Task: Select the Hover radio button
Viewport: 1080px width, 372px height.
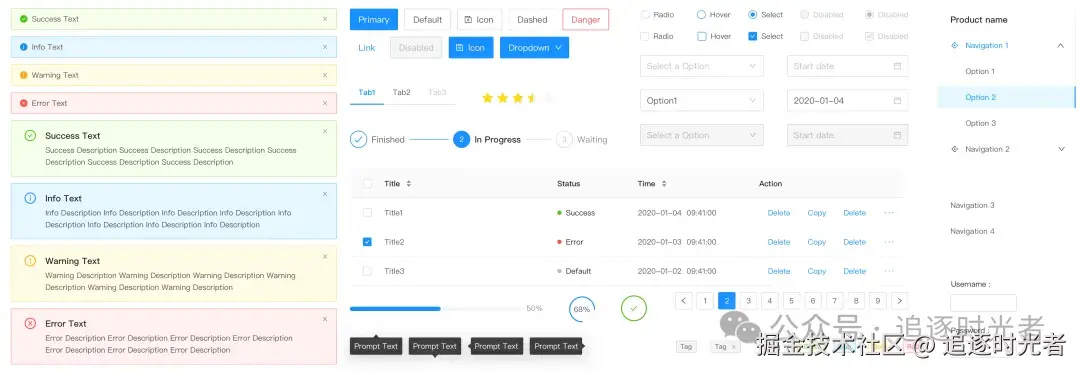Action: click(x=701, y=14)
